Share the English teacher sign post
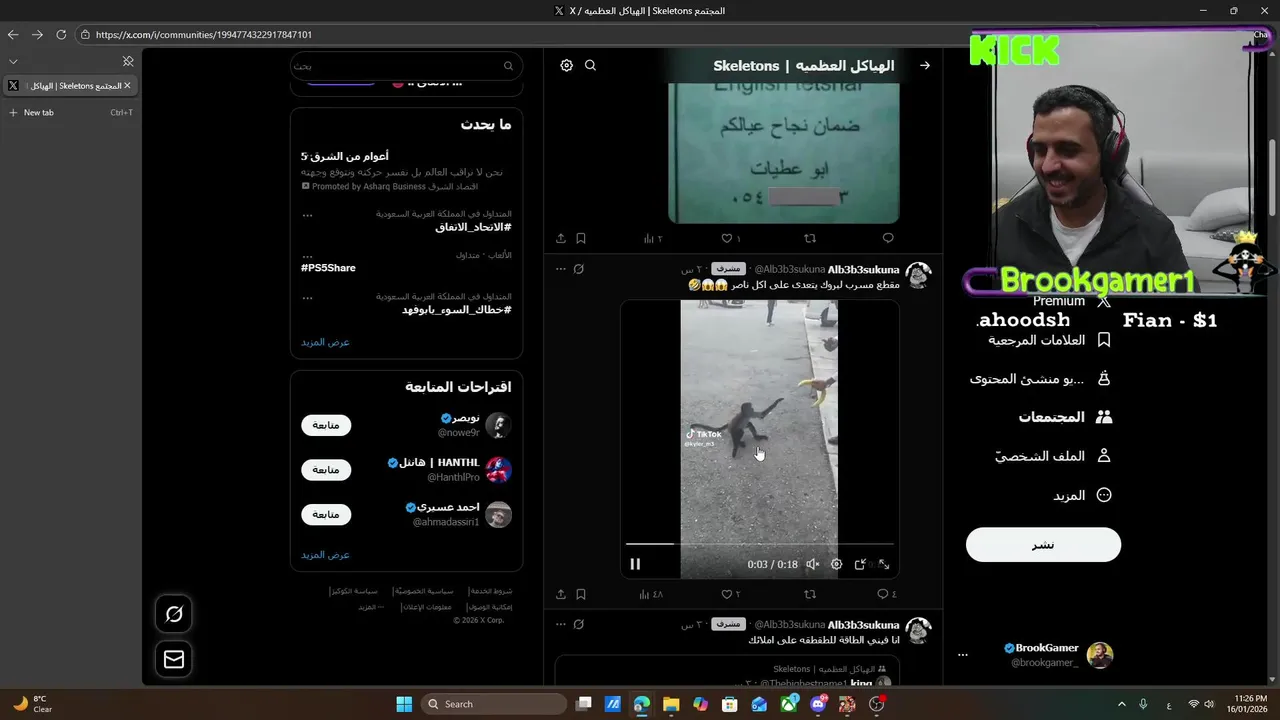This screenshot has width=1280, height=720. pos(561,238)
